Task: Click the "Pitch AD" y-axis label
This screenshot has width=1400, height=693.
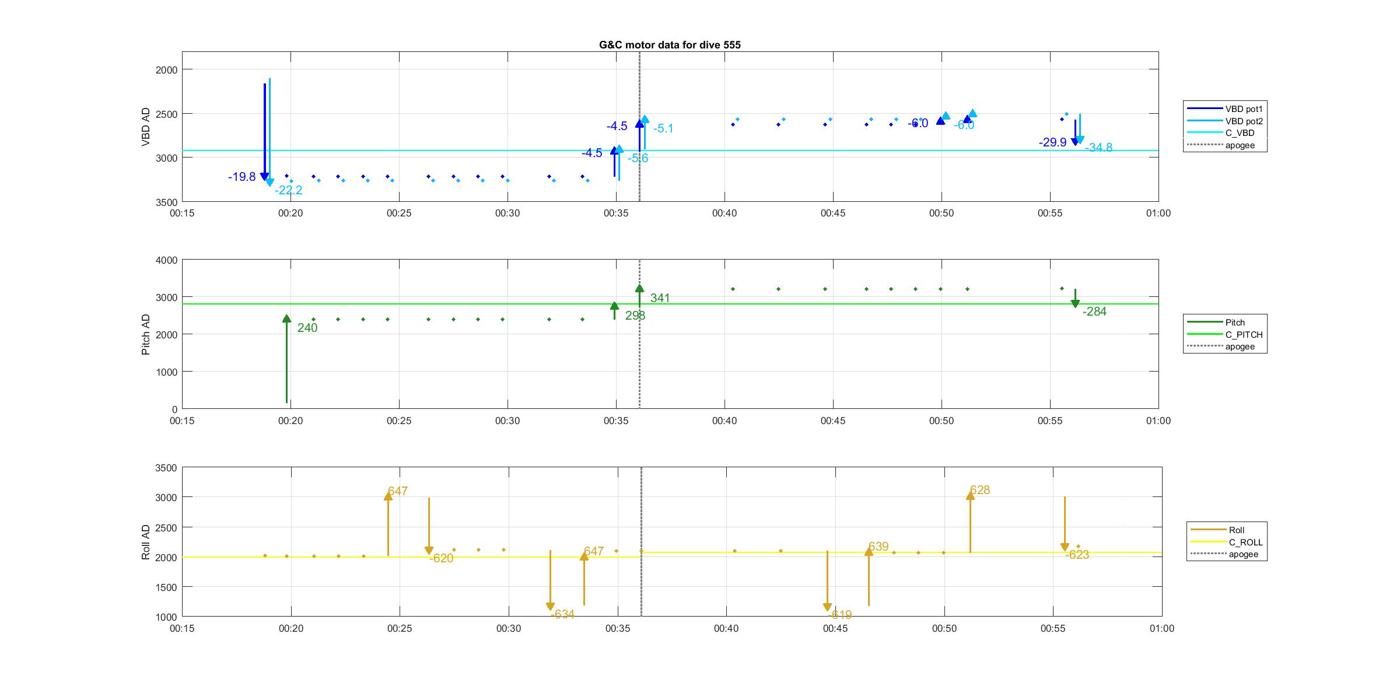Action: coord(145,334)
